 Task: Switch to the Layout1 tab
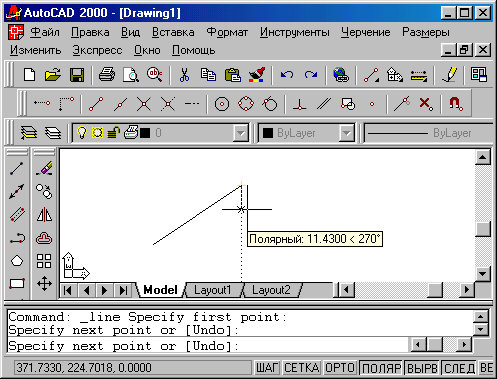click(x=212, y=290)
